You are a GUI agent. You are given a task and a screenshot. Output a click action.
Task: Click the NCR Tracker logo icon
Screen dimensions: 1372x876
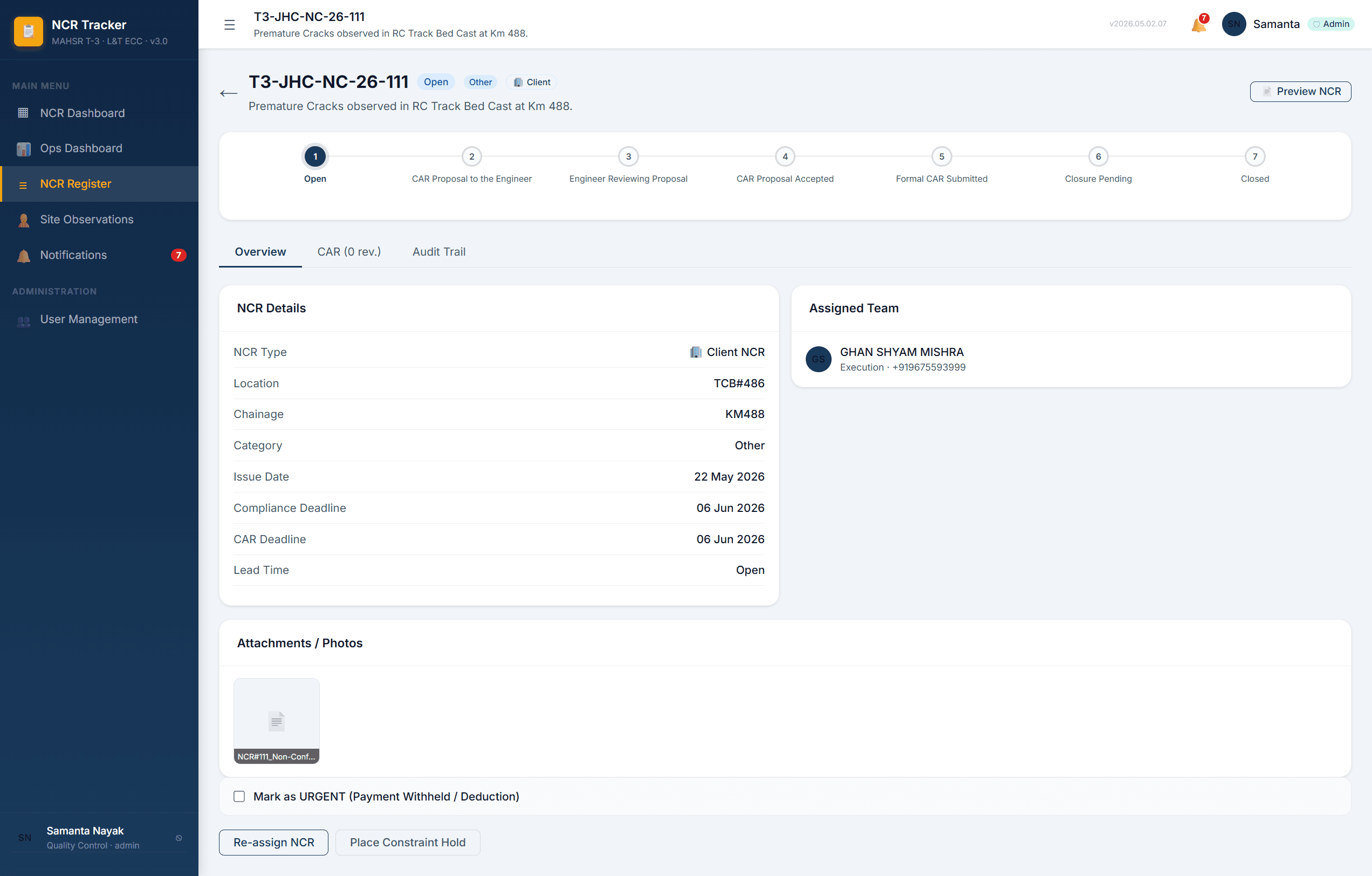click(29, 31)
